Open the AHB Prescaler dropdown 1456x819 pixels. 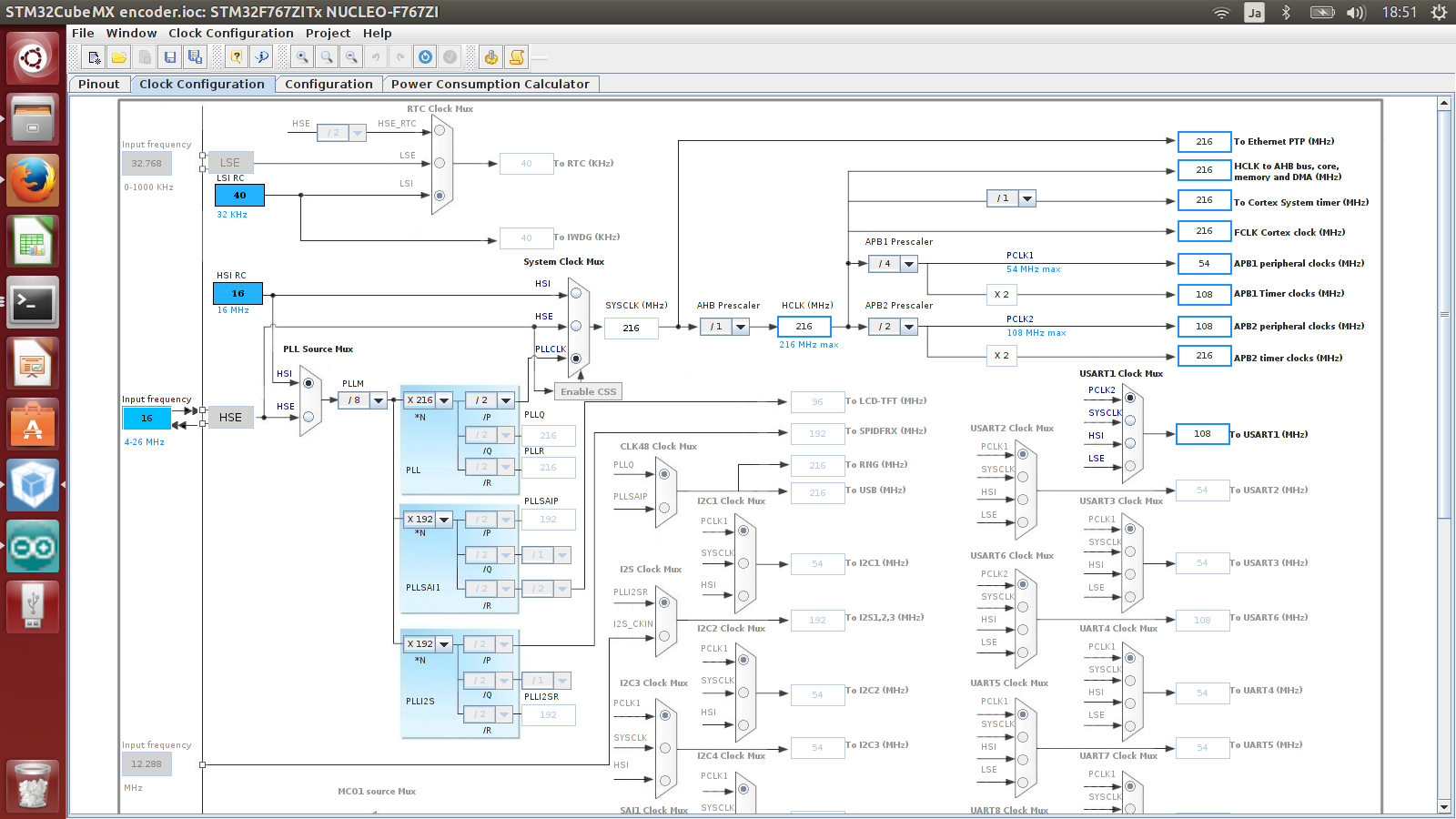(x=740, y=327)
